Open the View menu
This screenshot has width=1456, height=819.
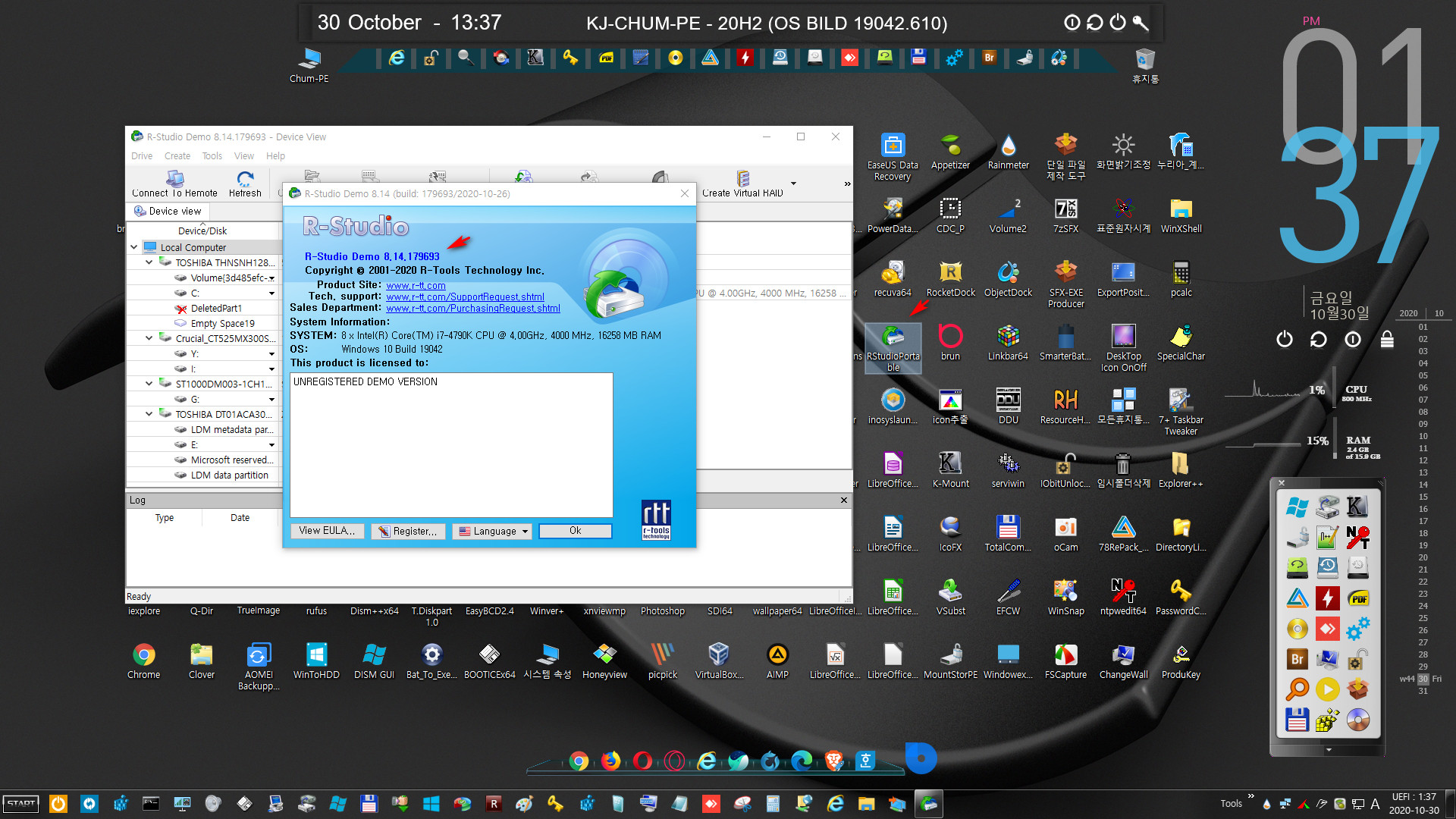pyautogui.click(x=244, y=156)
